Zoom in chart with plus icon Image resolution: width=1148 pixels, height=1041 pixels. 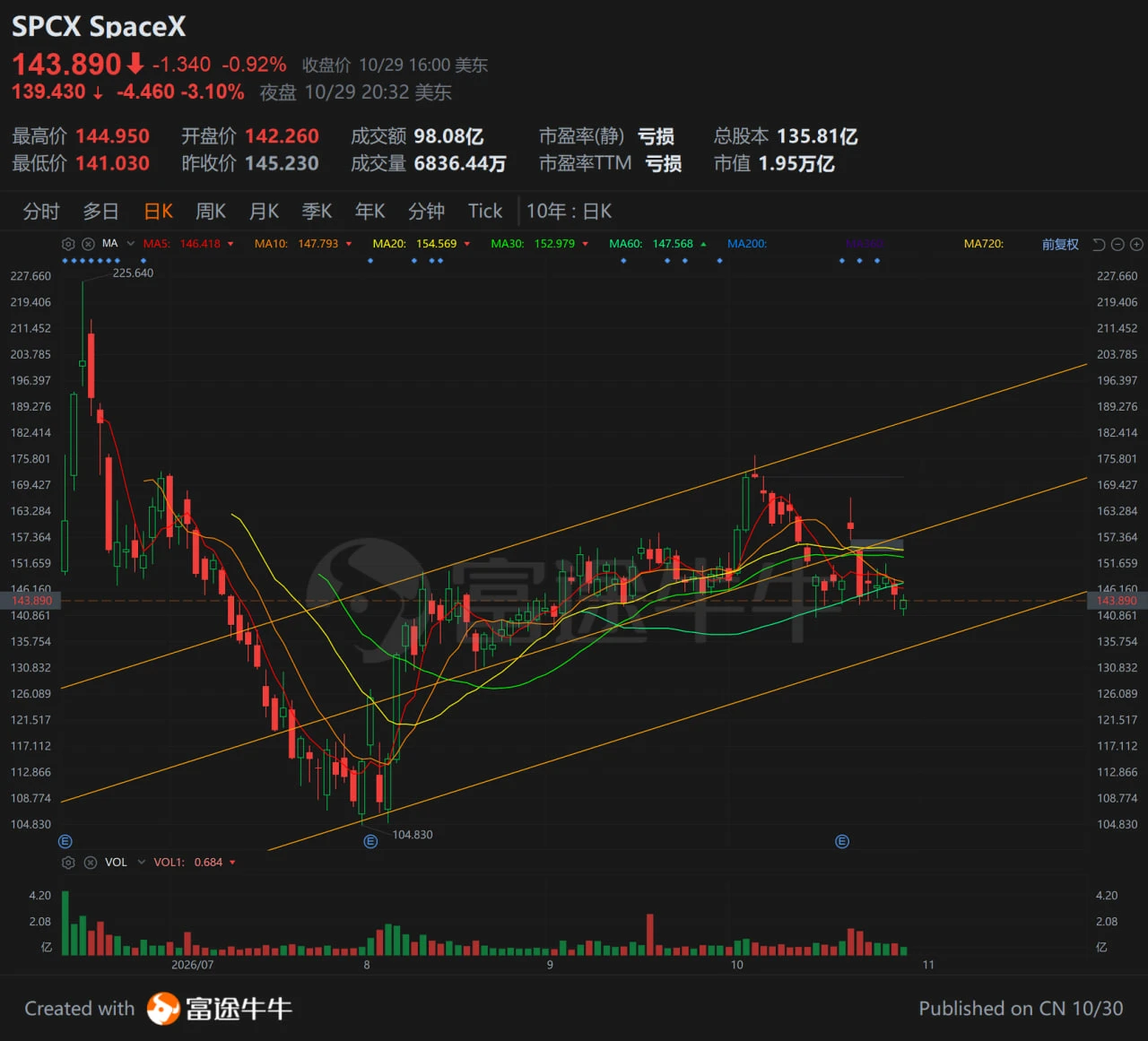click(x=1136, y=244)
